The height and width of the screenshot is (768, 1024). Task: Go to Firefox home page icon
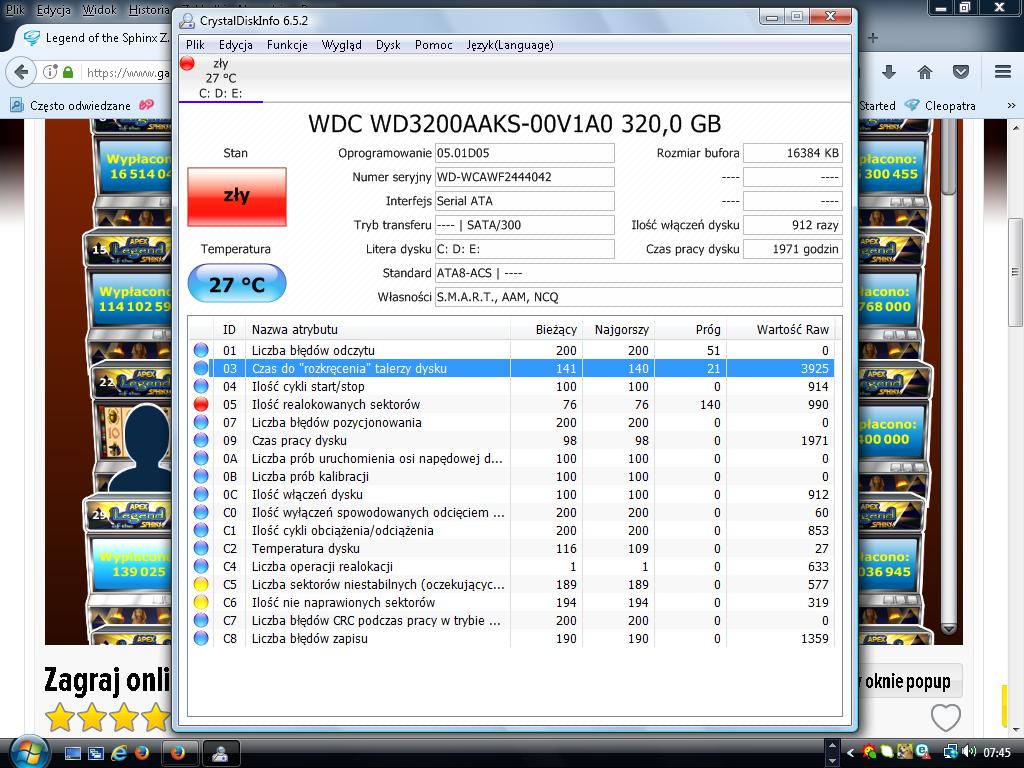[x=925, y=72]
